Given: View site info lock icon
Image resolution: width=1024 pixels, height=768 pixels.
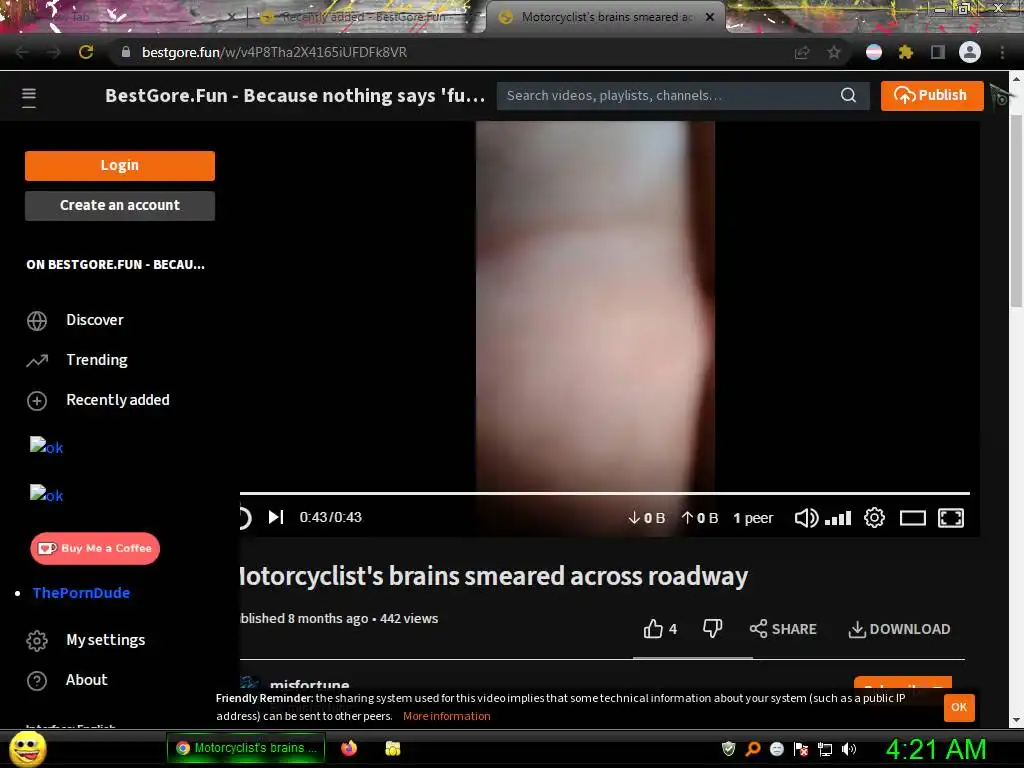Looking at the screenshot, I should click(x=126, y=52).
